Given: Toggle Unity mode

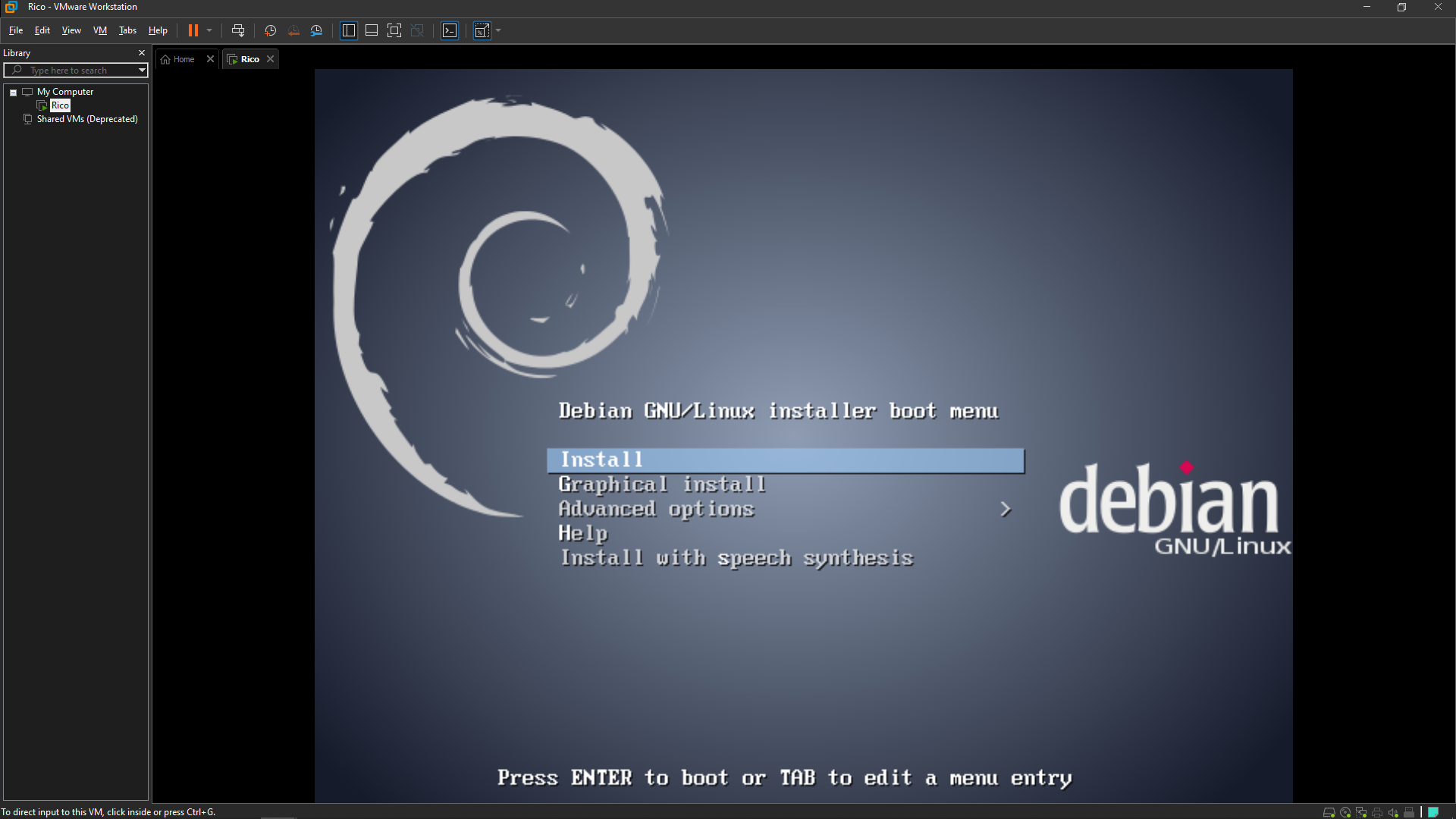Looking at the screenshot, I should coord(417,30).
